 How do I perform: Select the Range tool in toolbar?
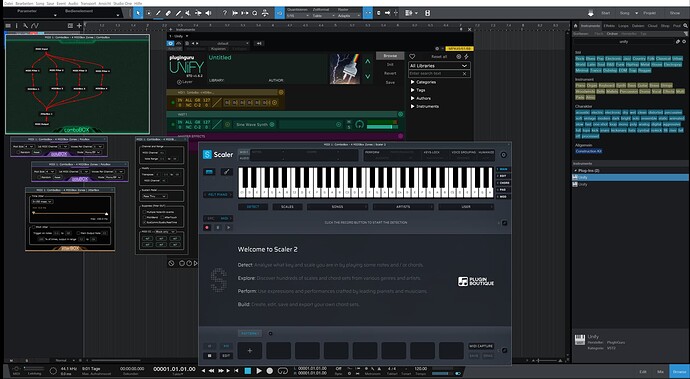(x=148, y=13)
